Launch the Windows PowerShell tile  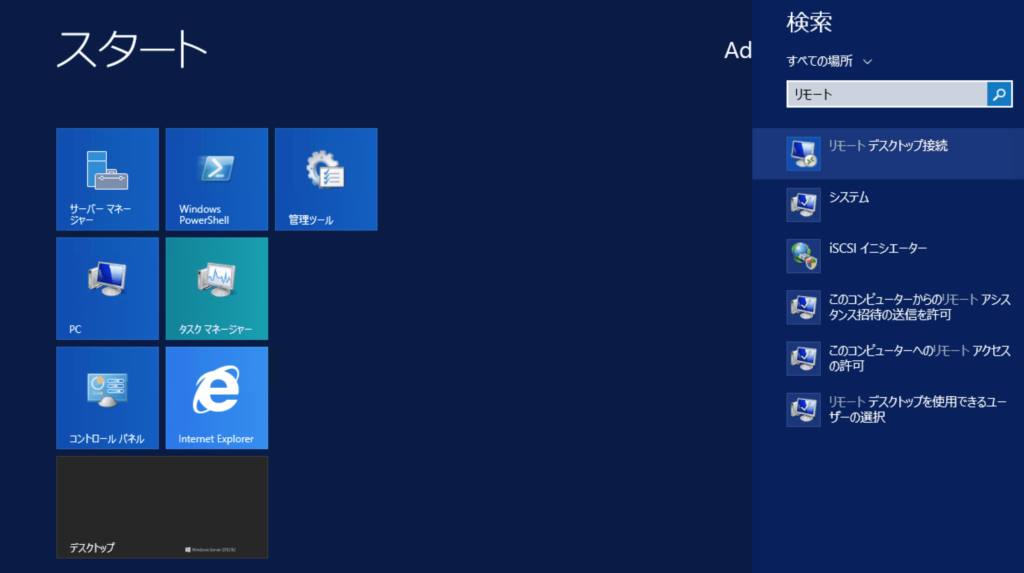(x=217, y=179)
